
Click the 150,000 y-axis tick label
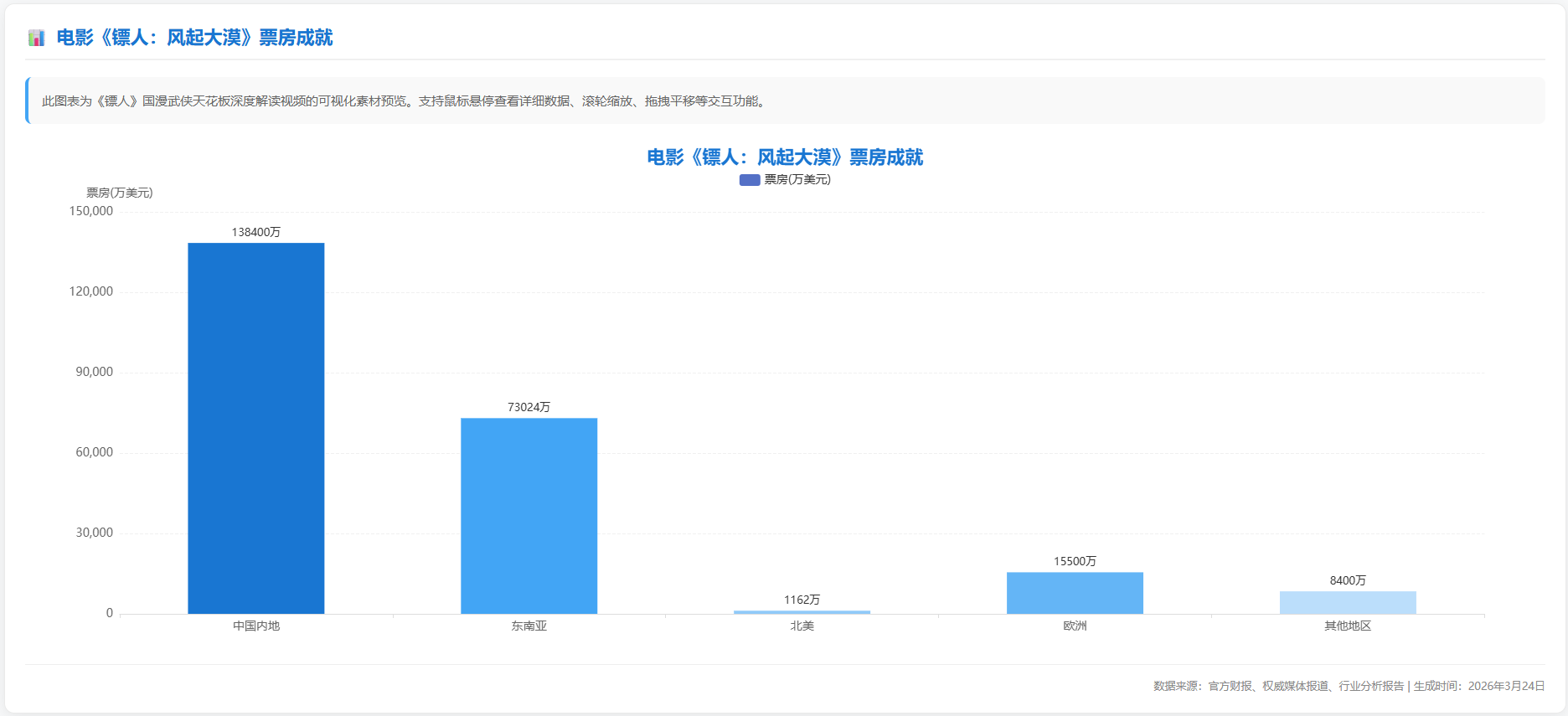coord(90,211)
